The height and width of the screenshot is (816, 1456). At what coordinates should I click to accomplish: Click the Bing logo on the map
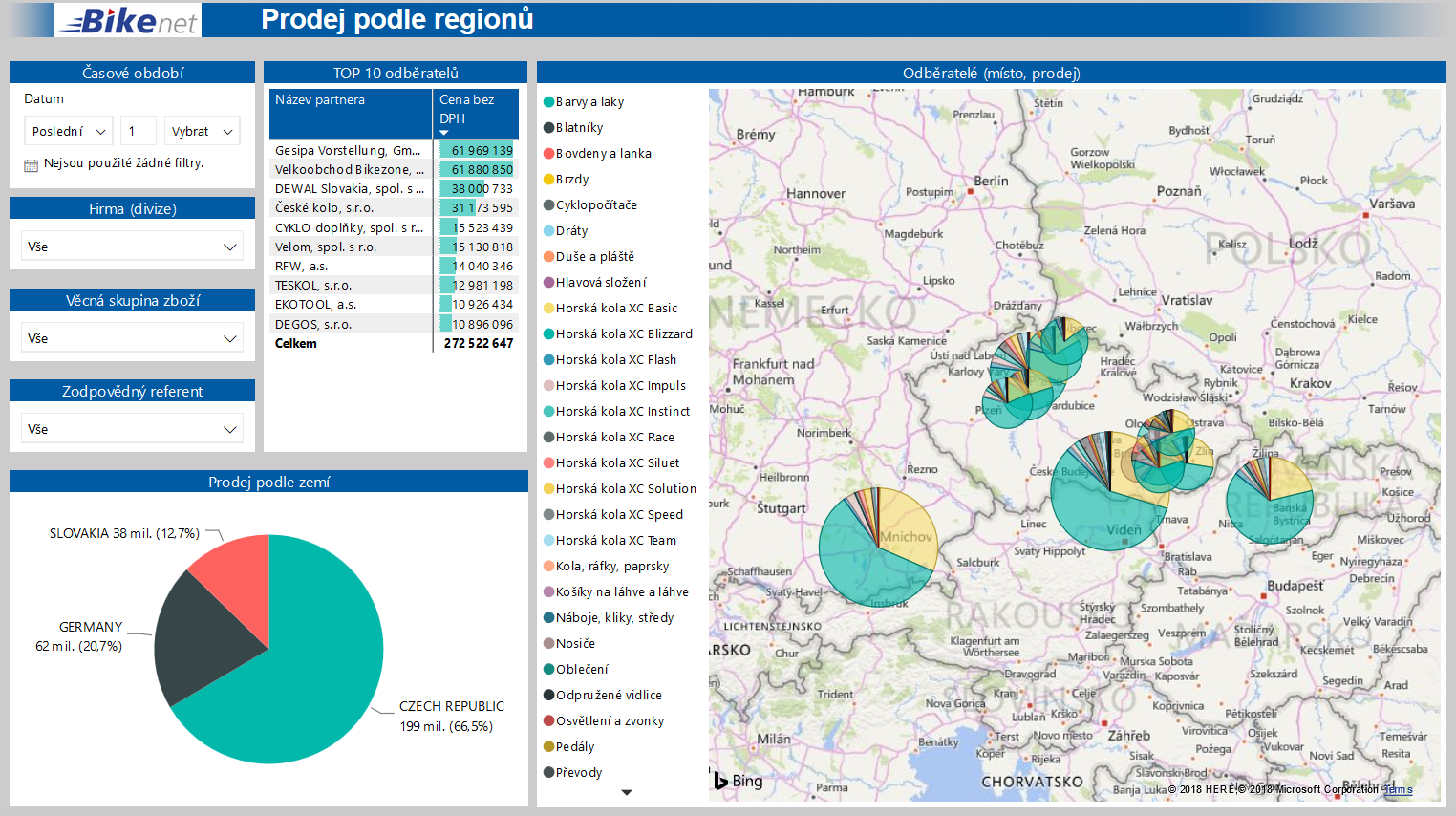pyautogui.click(x=739, y=781)
